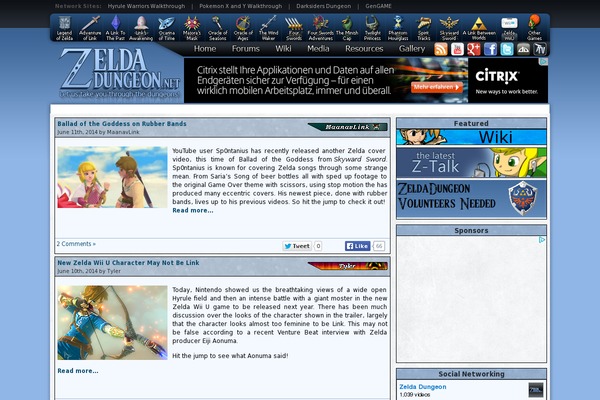Open the Gallery menu item

[412, 49]
